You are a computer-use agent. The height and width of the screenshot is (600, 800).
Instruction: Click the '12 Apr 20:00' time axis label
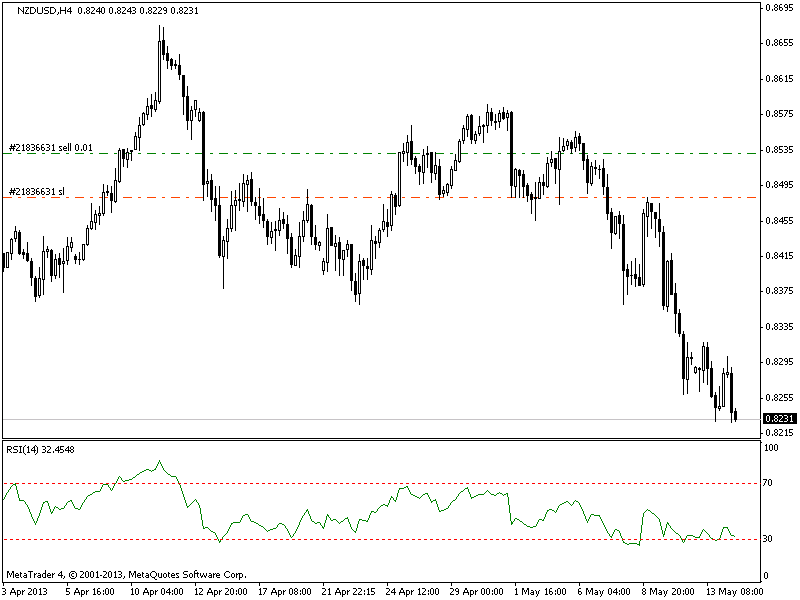(x=221, y=592)
